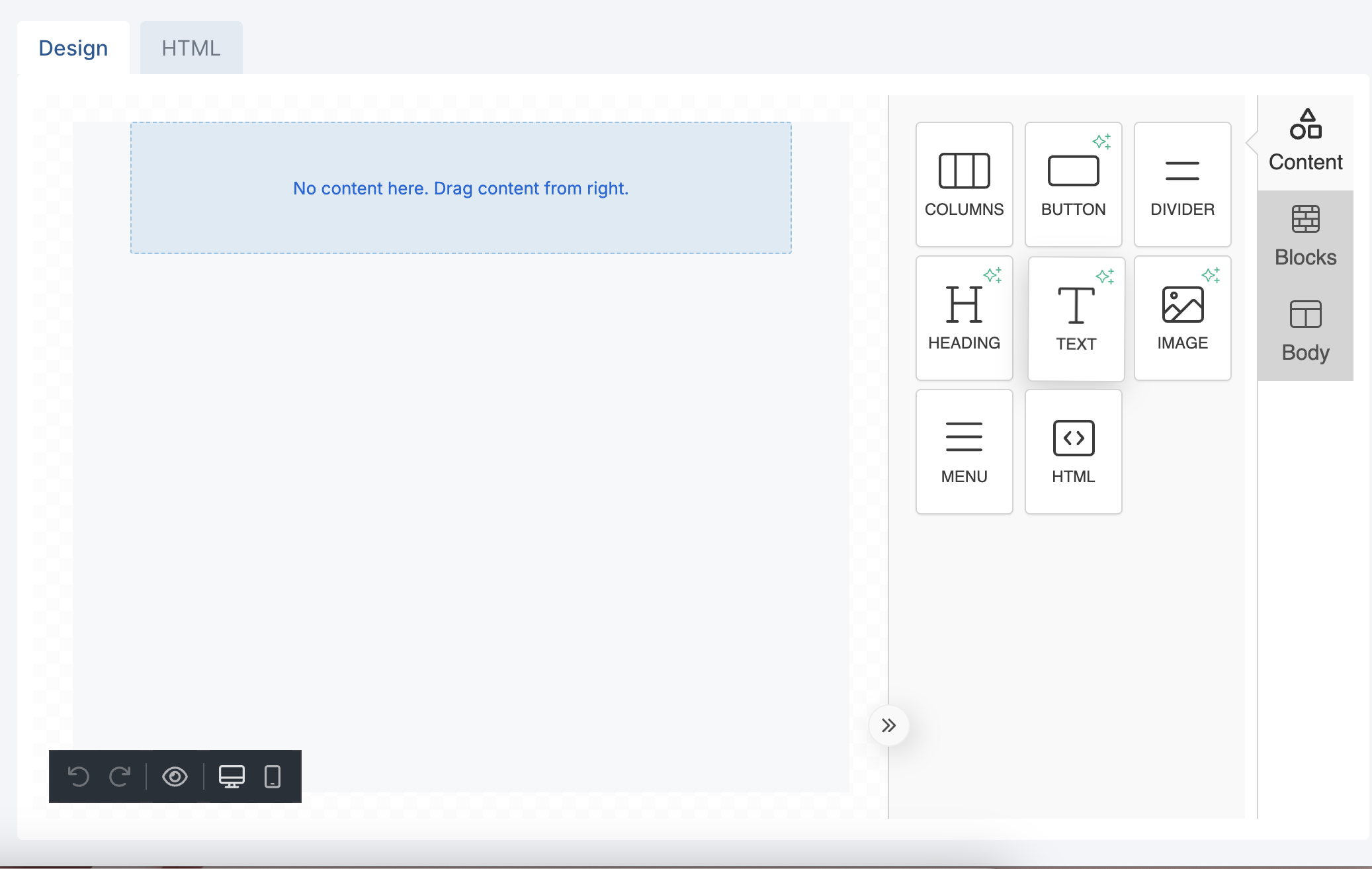Click the empty 'No content here' drop area

(460, 188)
